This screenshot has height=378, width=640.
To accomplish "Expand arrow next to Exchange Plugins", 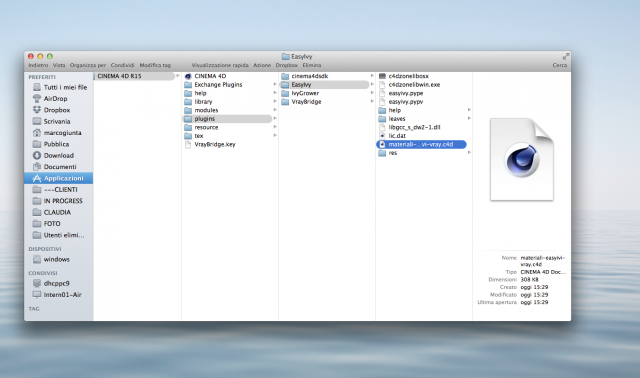I will tap(275, 84).
